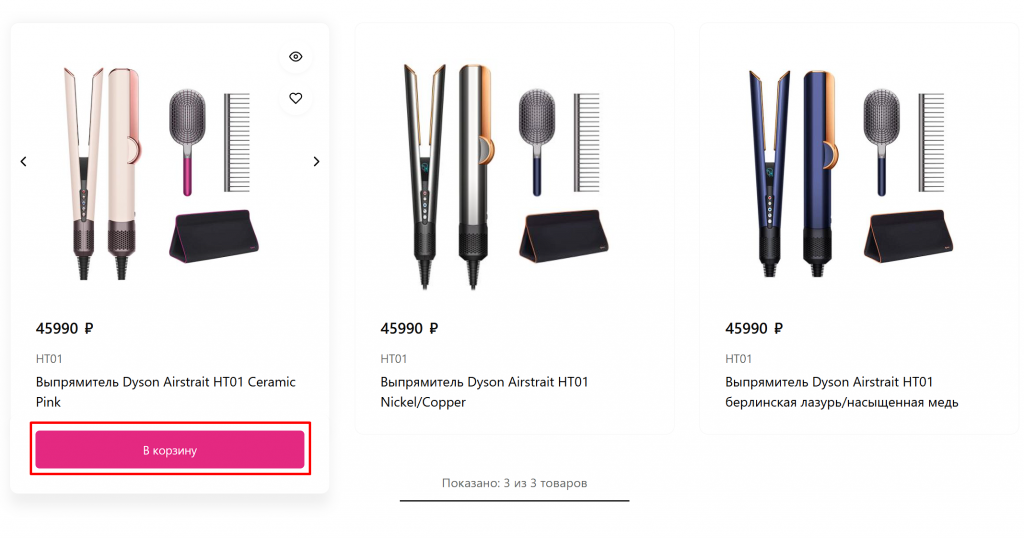
Task: Open Выпрямитель Dyson Airstrait HT01 Ceramic Pink title
Action: point(166,392)
